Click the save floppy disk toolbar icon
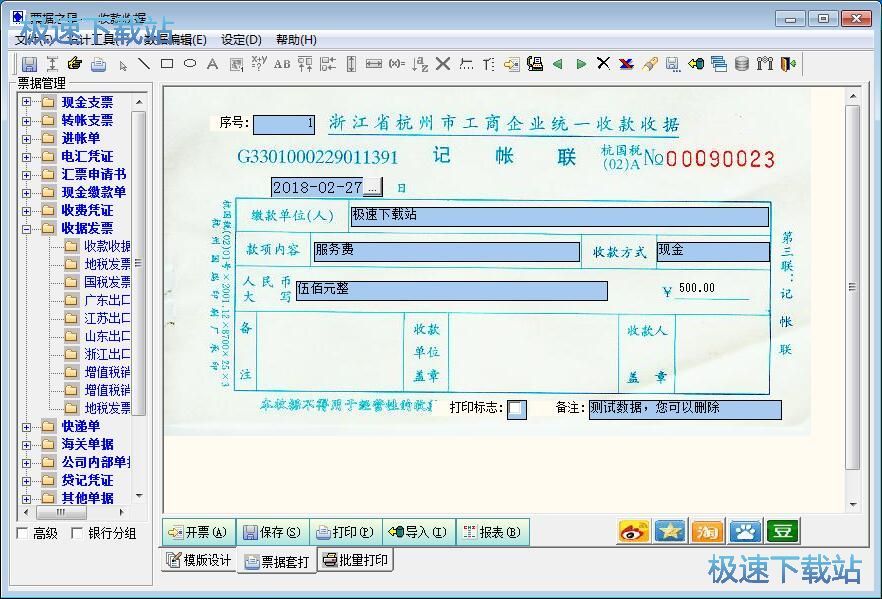882x599 pixels. tap(29, 64)
